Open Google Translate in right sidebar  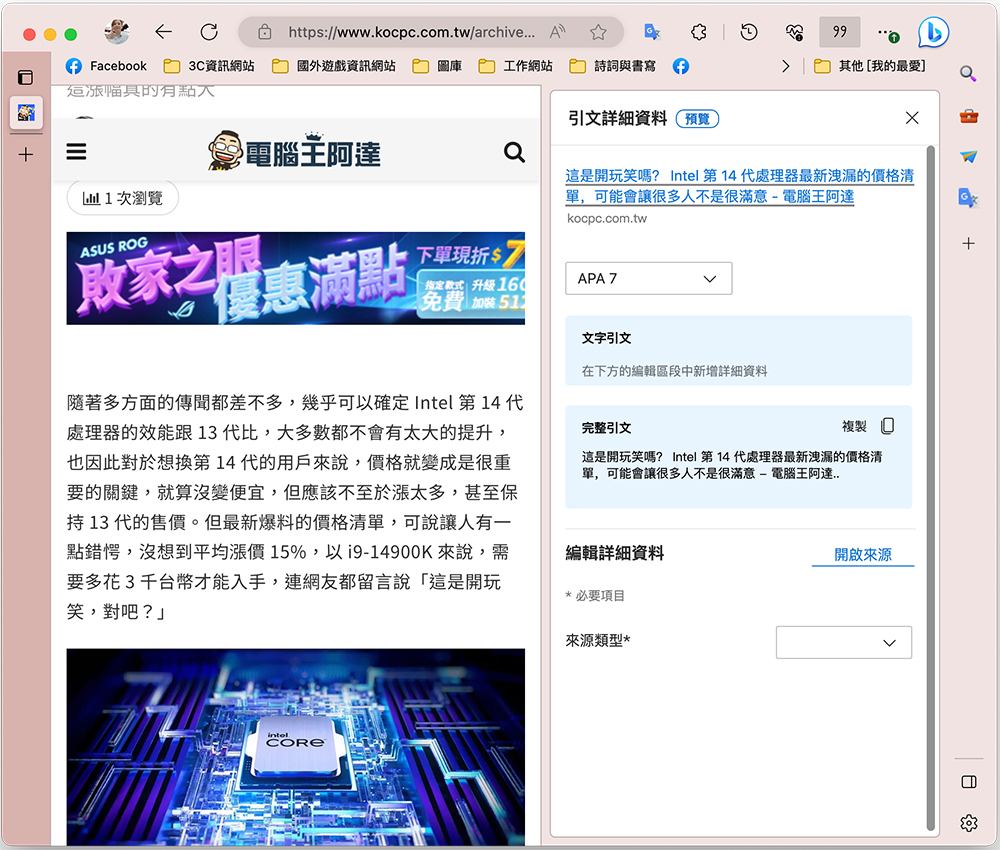click(968, 198)
